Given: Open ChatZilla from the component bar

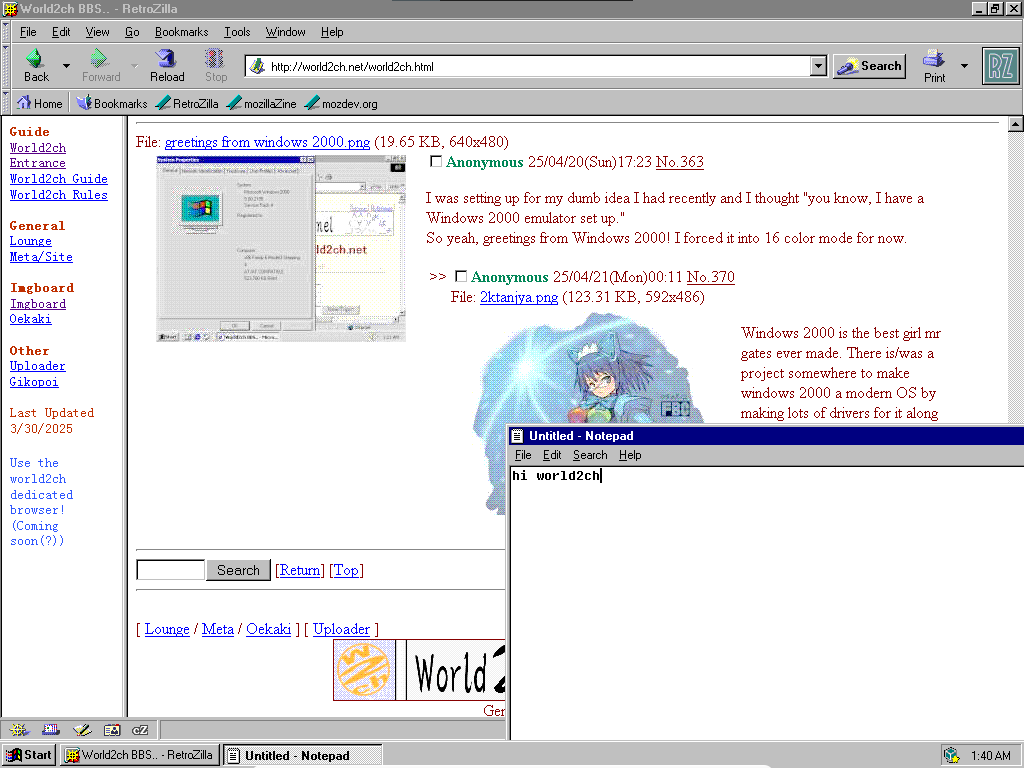Looking at the screenshot, I should coord(140,730).
